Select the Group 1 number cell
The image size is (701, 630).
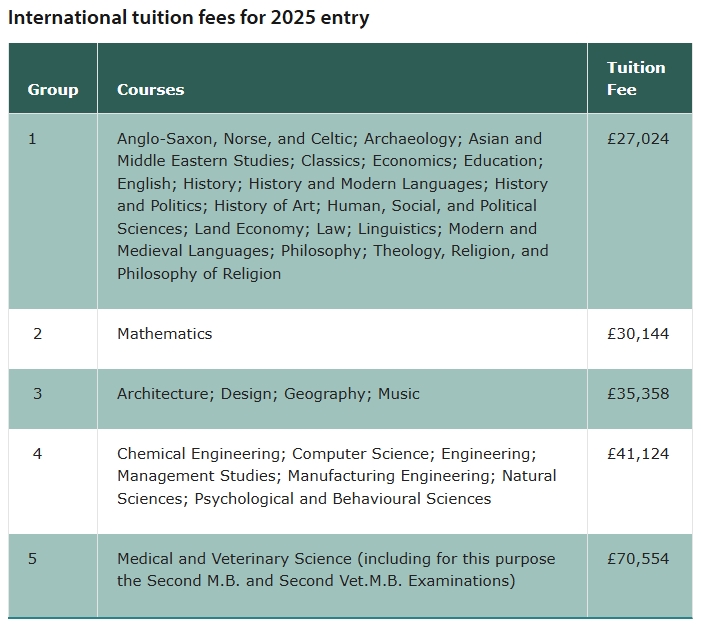(x=32, y=139)
